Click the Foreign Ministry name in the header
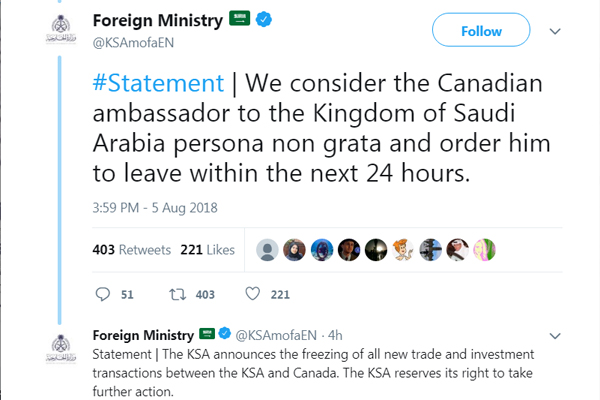600x400 pixels. click(x=159, y=19)
